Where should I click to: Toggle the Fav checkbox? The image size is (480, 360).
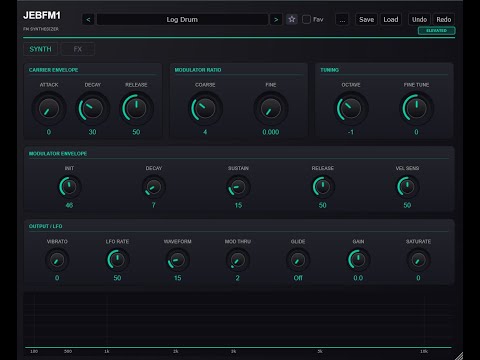click(x=306, y=19)
